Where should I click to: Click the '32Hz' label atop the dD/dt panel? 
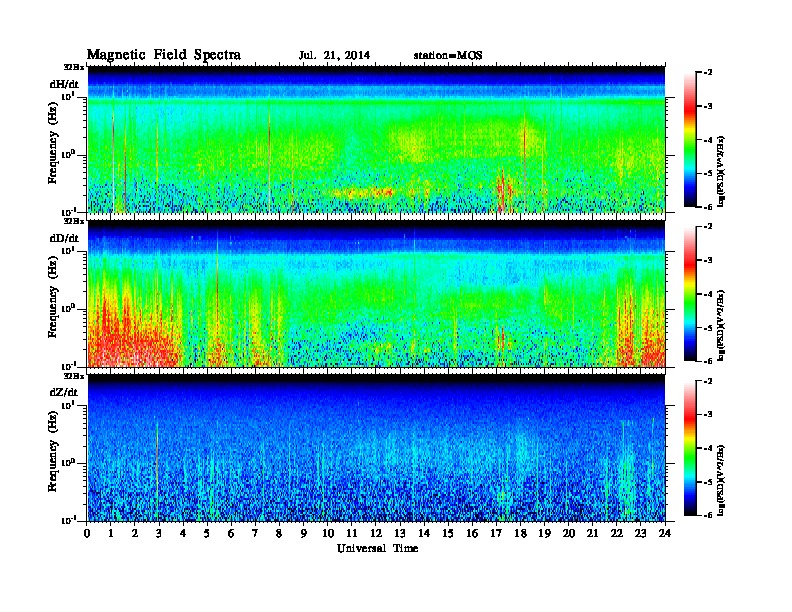pyautogui.click(x=73, y=221)
